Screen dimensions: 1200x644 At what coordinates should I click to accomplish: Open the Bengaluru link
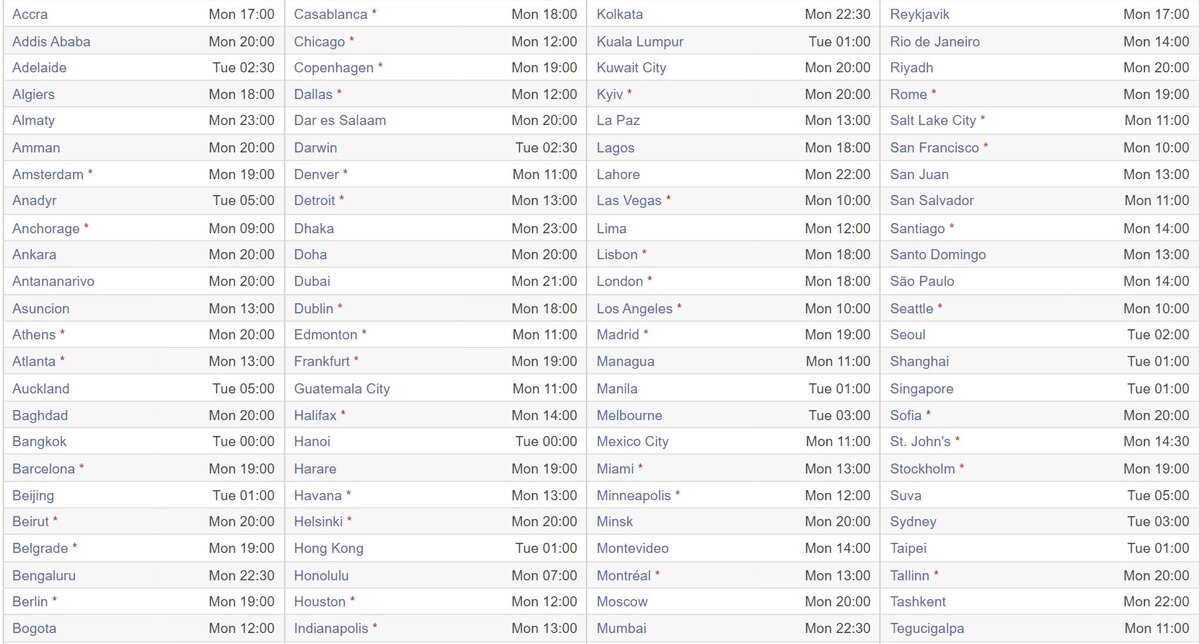click(x=44, y=575)
